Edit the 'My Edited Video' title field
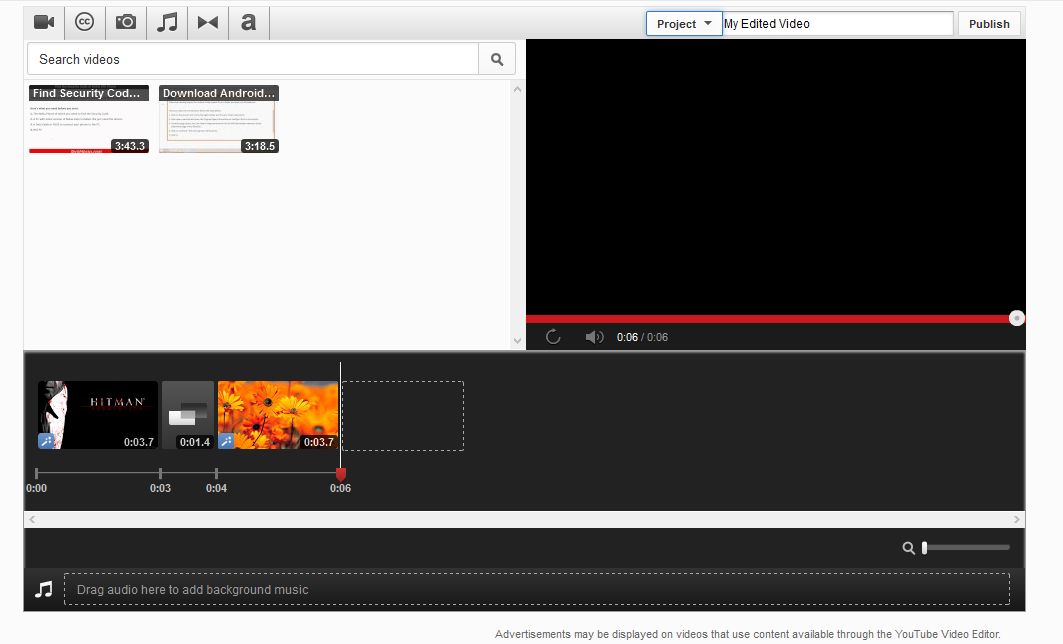Screen dimensions: 1063x644 (x=838, y=24)
